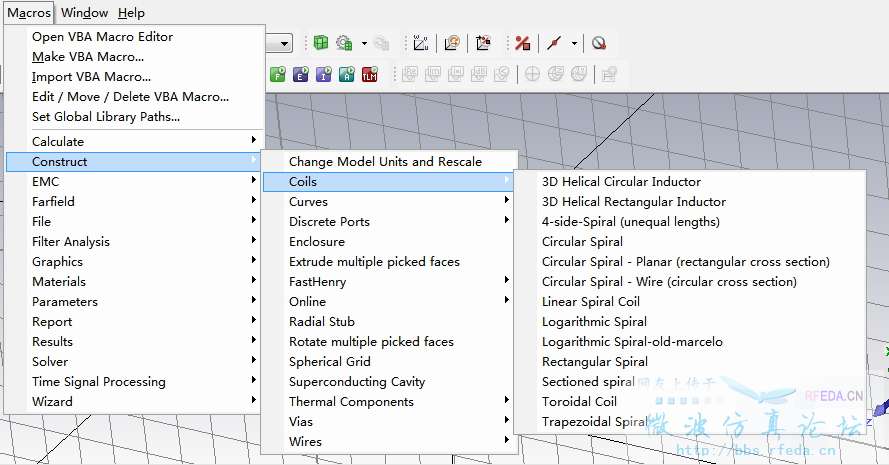The image size is (889, 465).
Task: Open the Time Signal Processing entry
Action: click(134, 382)
